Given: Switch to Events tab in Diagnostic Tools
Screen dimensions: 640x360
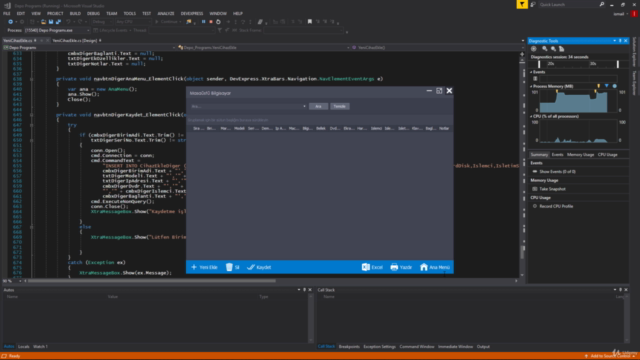Looking at the screenshot, I should point(557,155).
